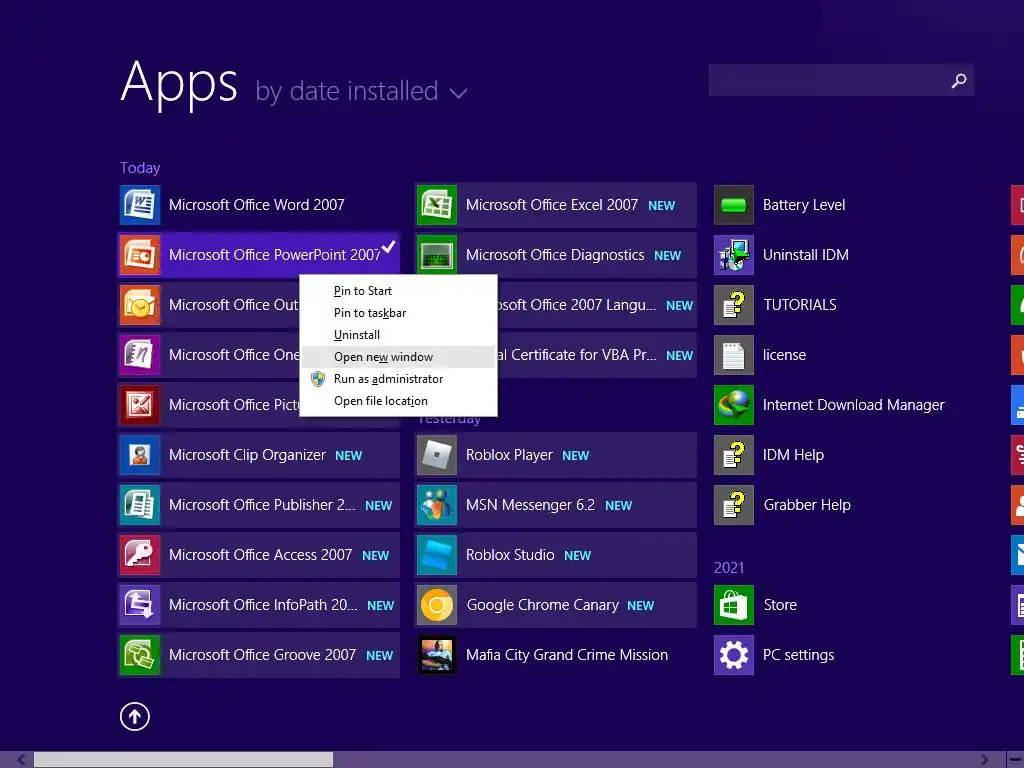The image size is (1024, 768).
Task: Click the Microsoft Office 2007 Language tile label
Action: coord(577,305)
